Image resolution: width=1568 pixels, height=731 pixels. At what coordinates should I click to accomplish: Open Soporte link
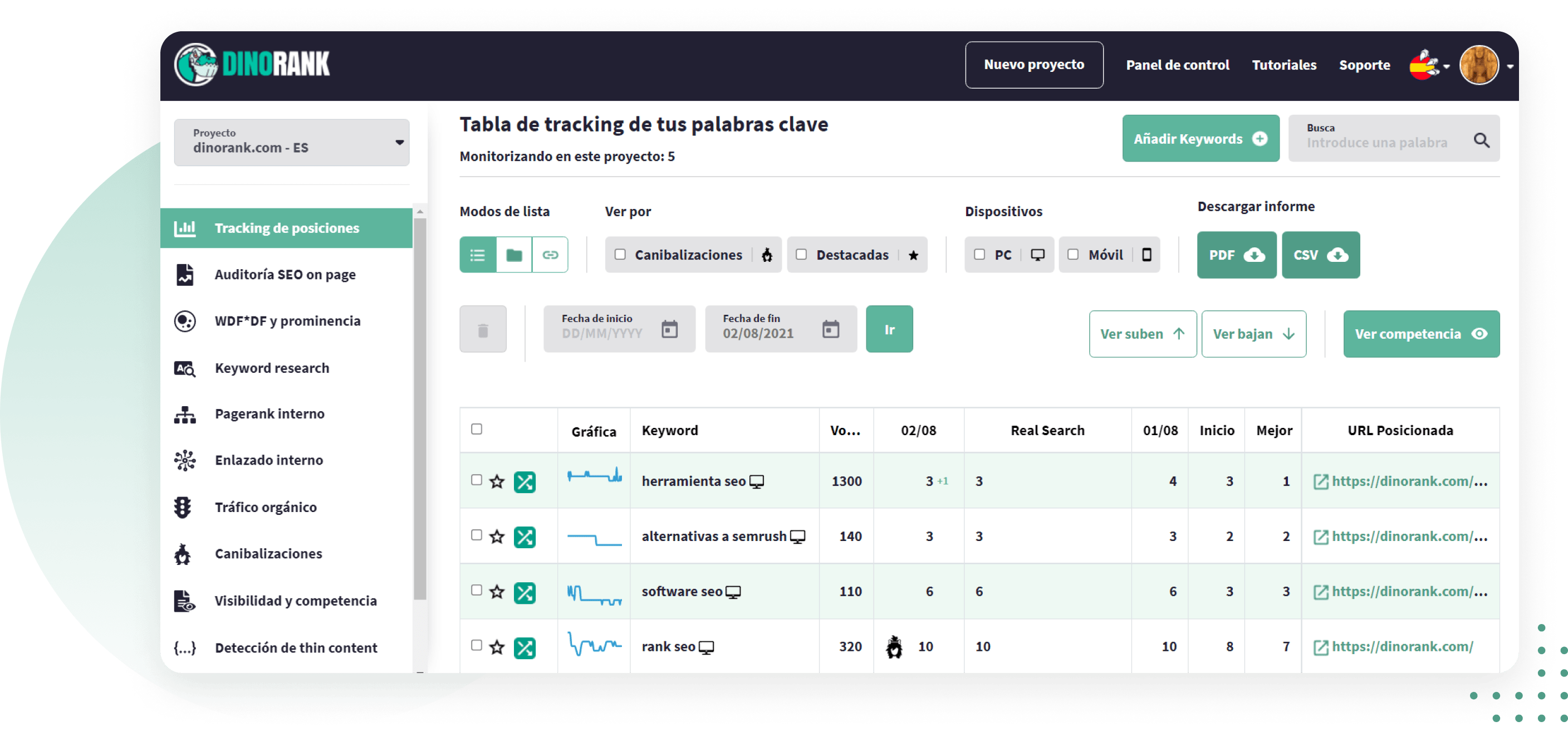coord(1364,65)
